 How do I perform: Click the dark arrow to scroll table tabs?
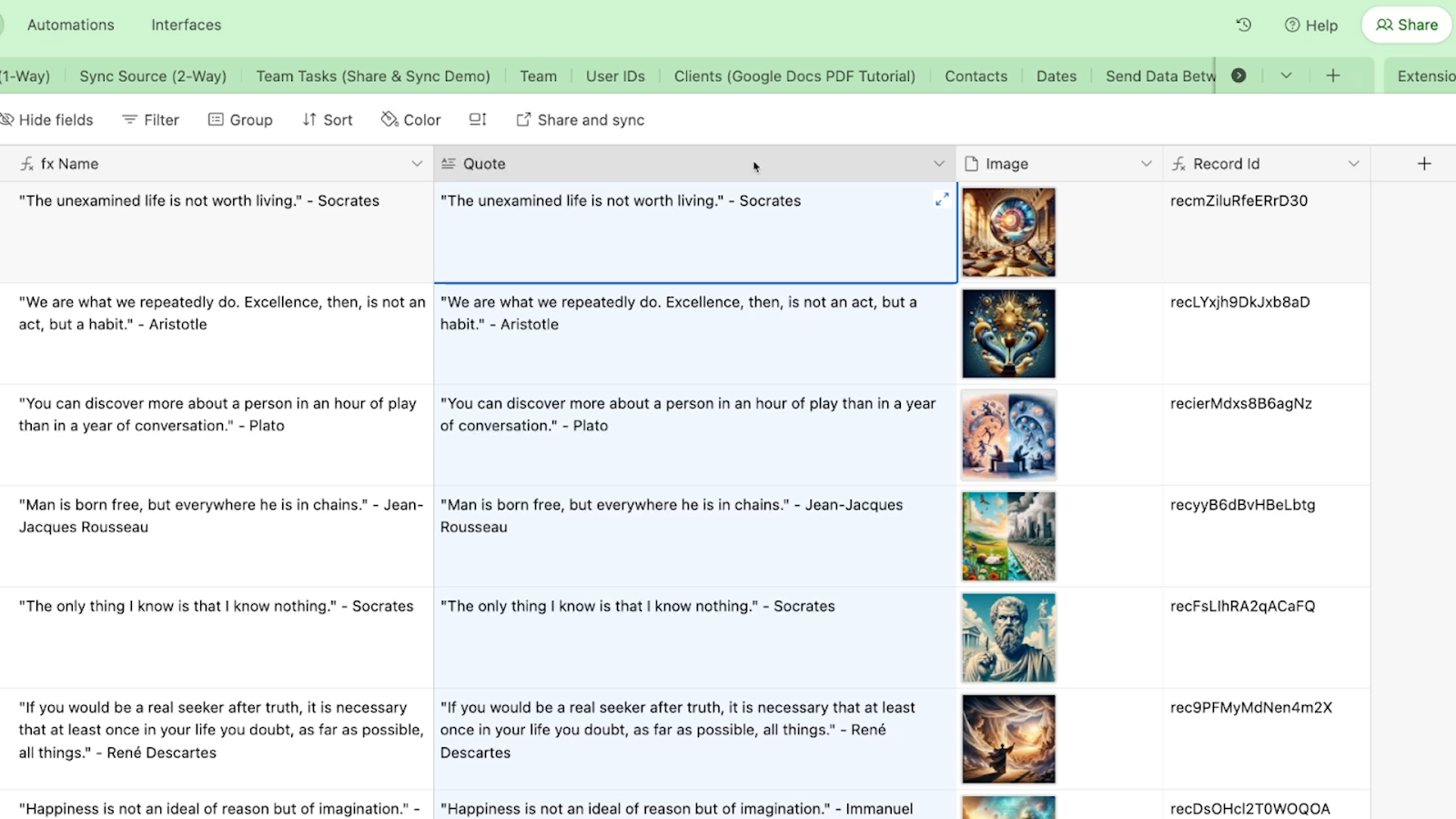coord(1239,76)
